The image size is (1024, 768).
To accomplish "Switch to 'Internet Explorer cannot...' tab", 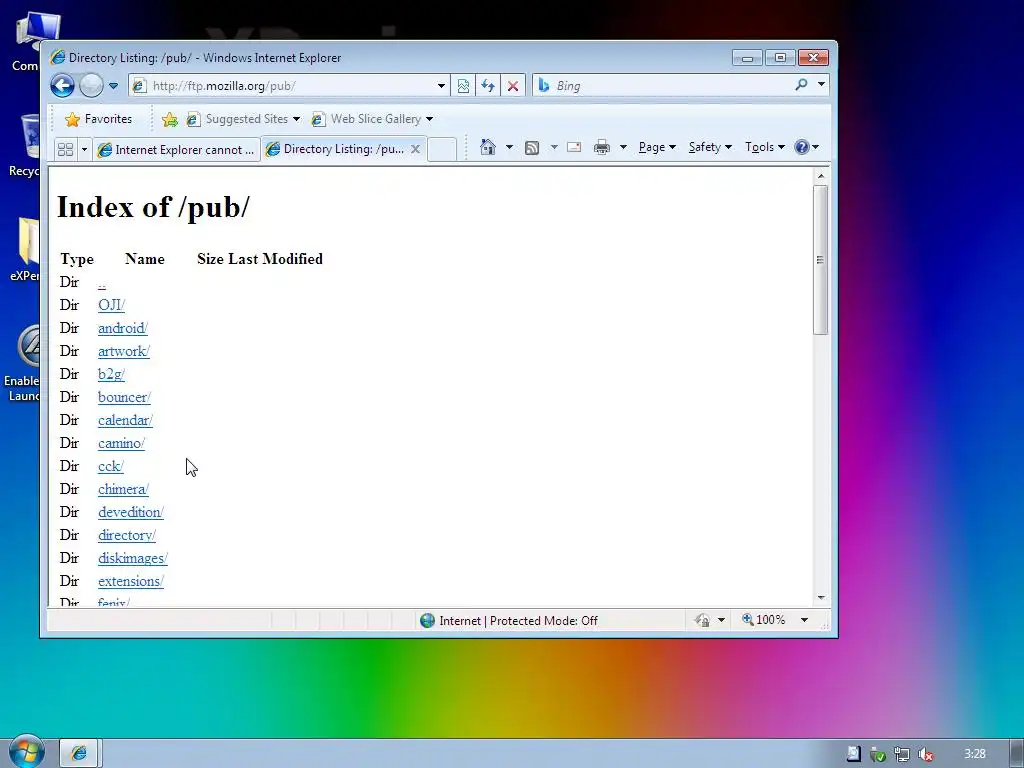I will 176,150.
